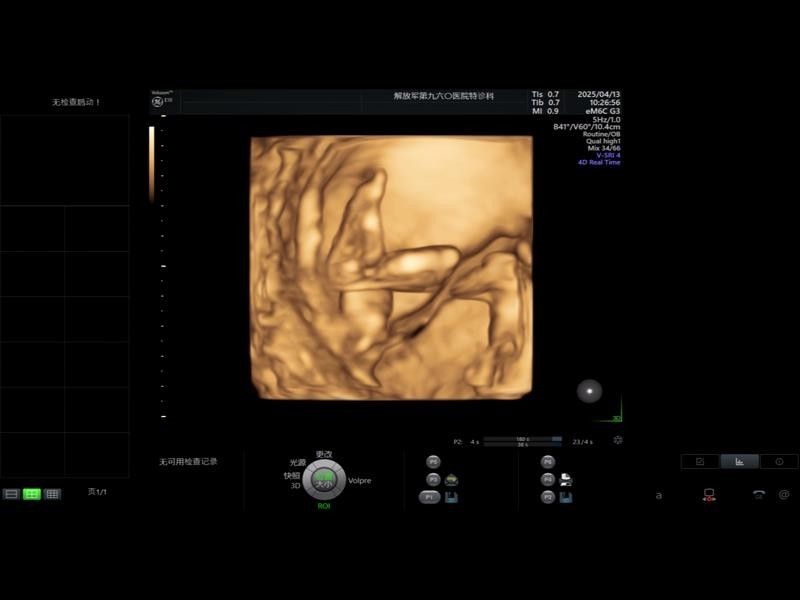The image size is (800, 600).
Task: Click the P3 button
Action: click(x=433, y=480)
